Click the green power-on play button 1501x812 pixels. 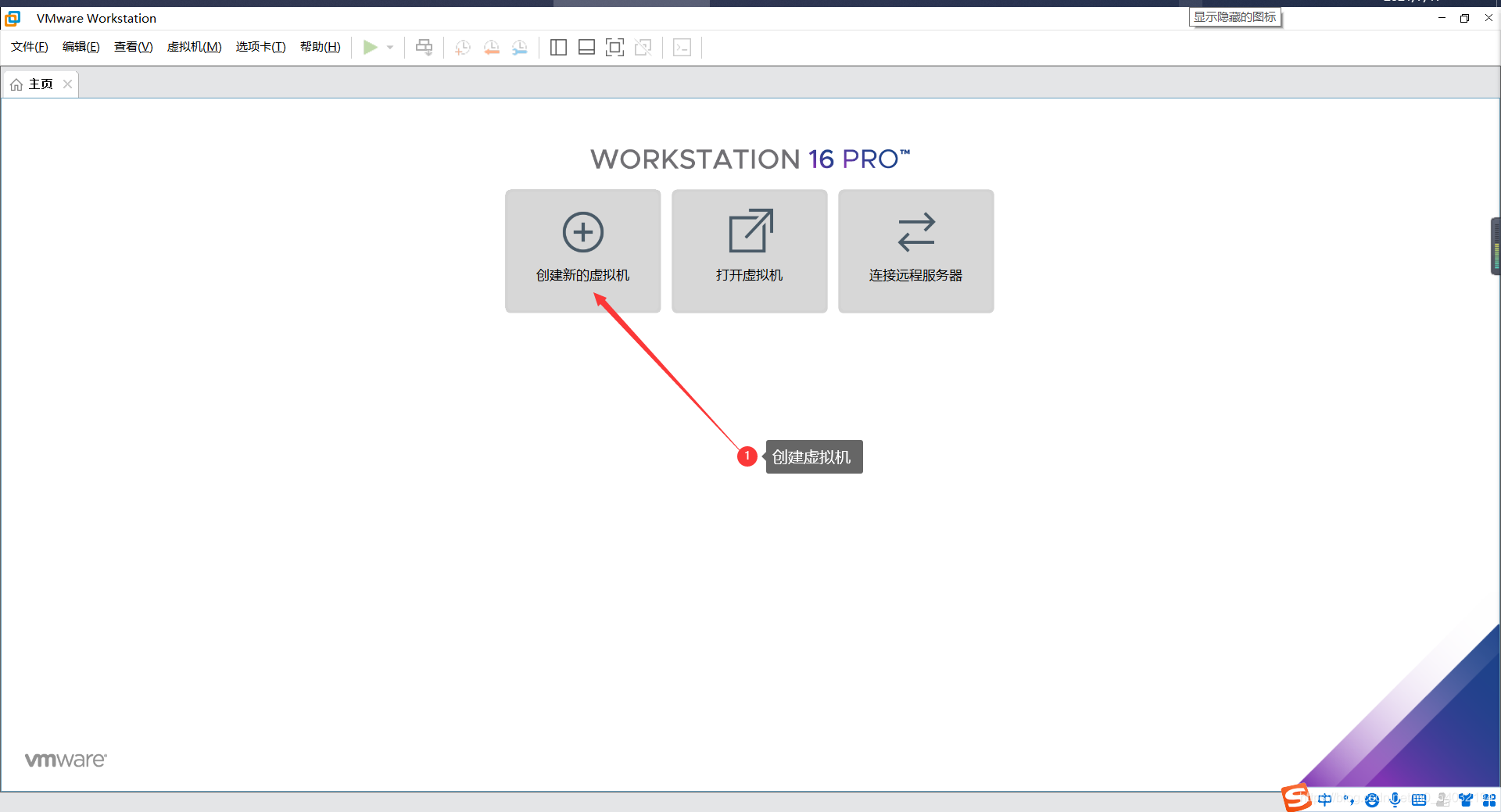coord(370,48)
